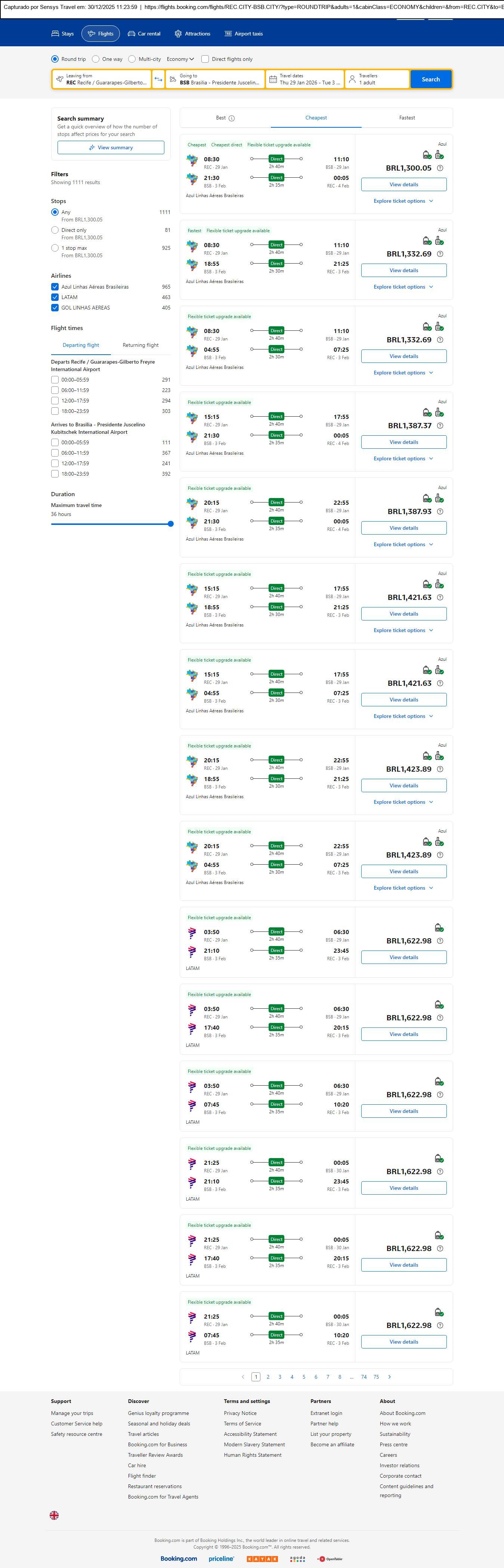The width and height of the screenshot is (504, 1568).
Task: Click the info icon next to Best tab
Action: point(232,118)
